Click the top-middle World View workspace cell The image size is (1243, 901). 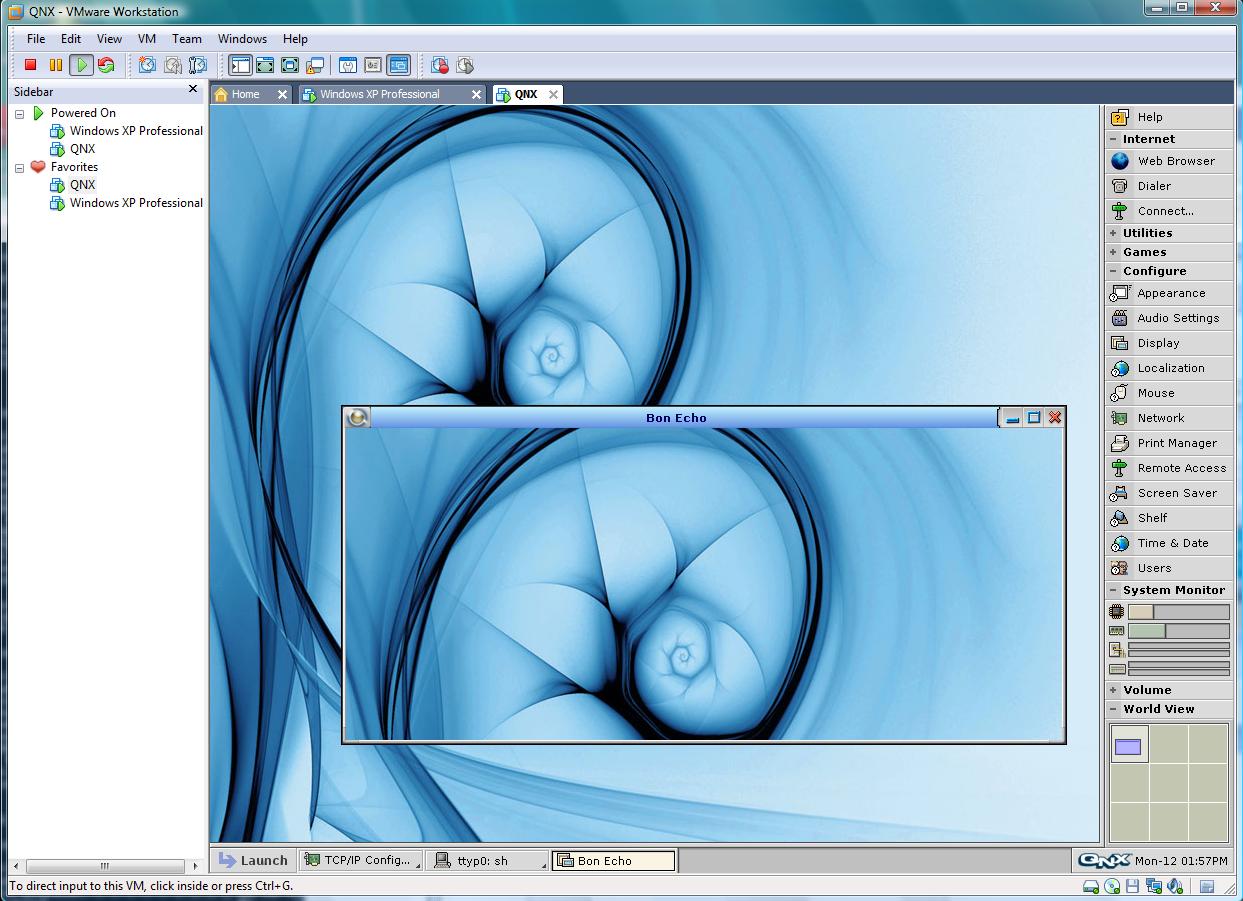click(1168, 745)
